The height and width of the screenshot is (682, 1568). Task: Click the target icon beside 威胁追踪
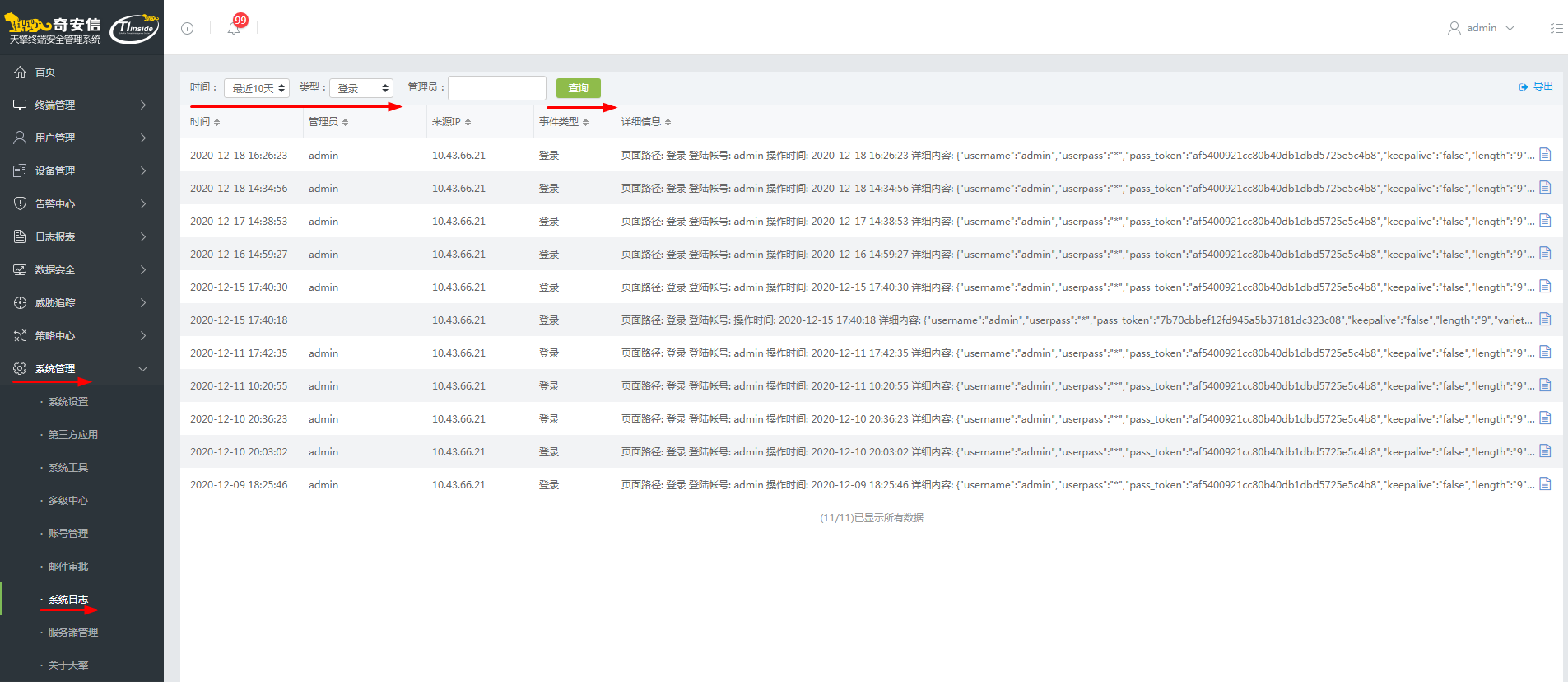[x=20, y=303]
